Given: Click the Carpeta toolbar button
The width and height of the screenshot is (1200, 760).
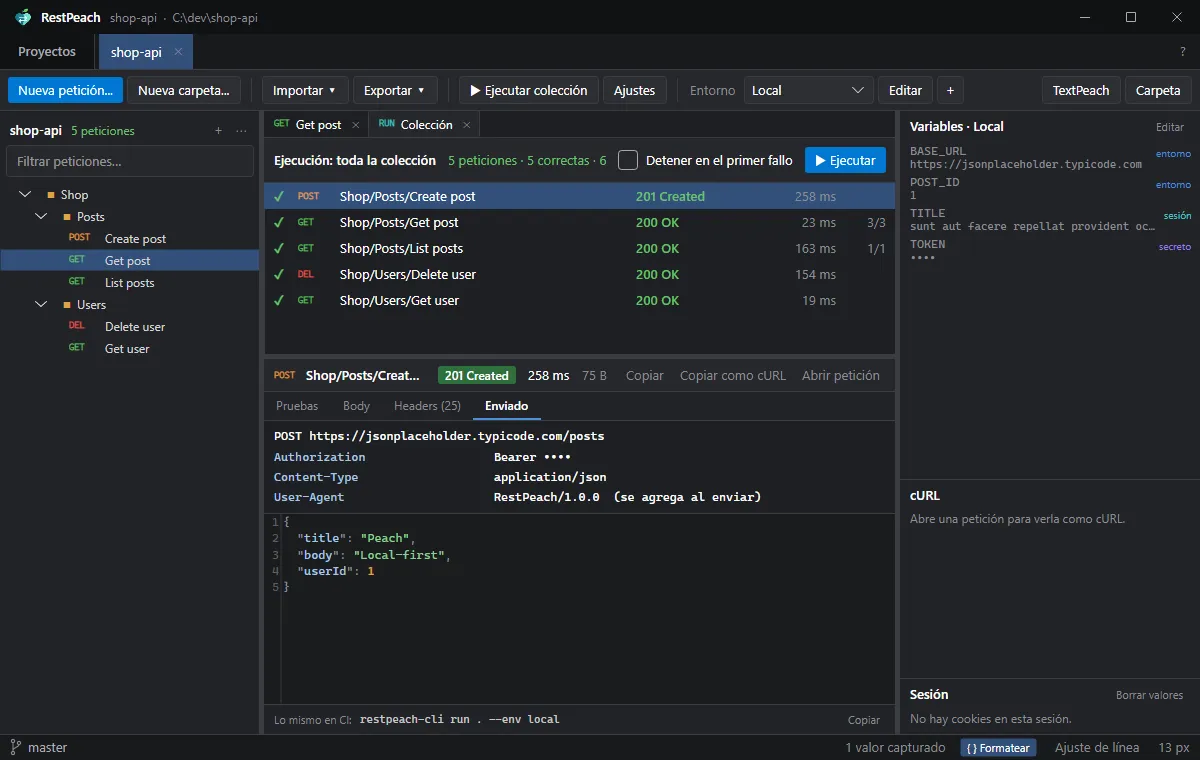Looking at the screenshot, I should tap(1158, 90).
